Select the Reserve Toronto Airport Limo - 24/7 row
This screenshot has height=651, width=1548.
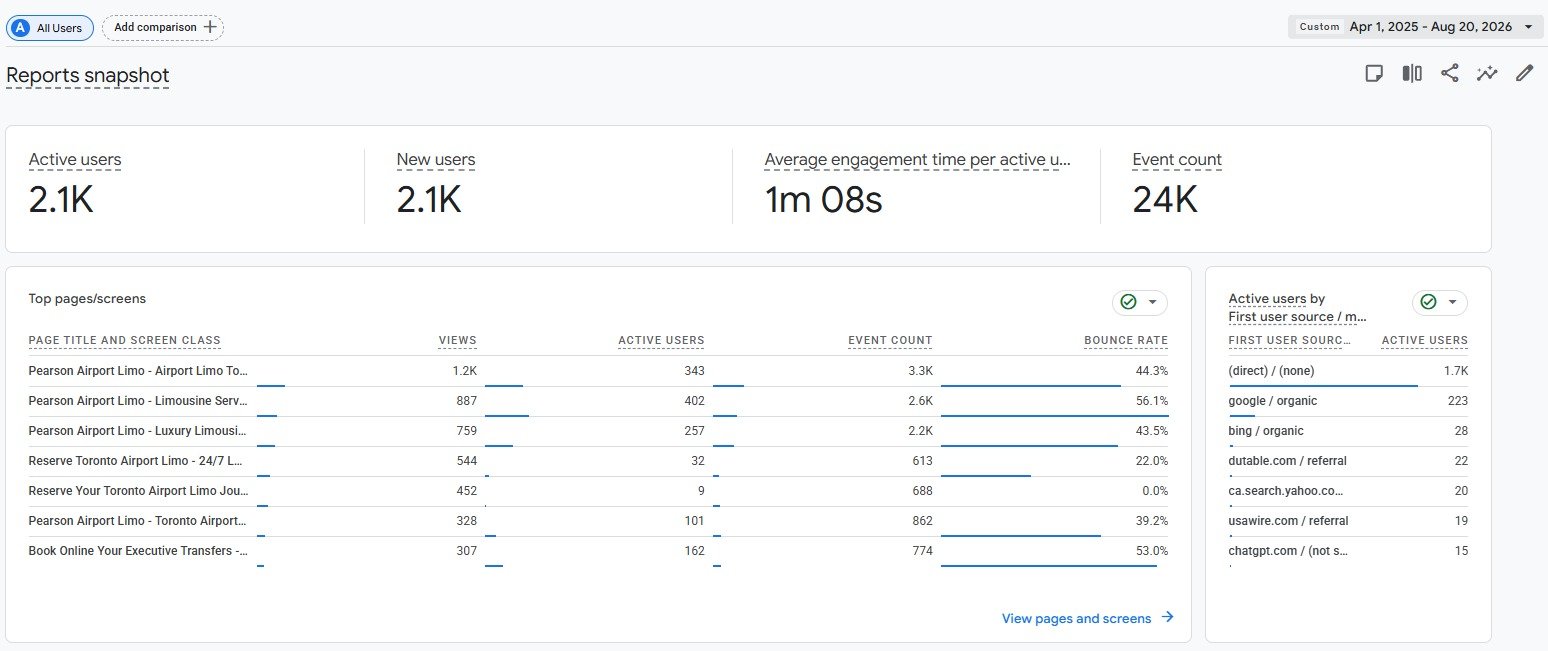[598, 461]
